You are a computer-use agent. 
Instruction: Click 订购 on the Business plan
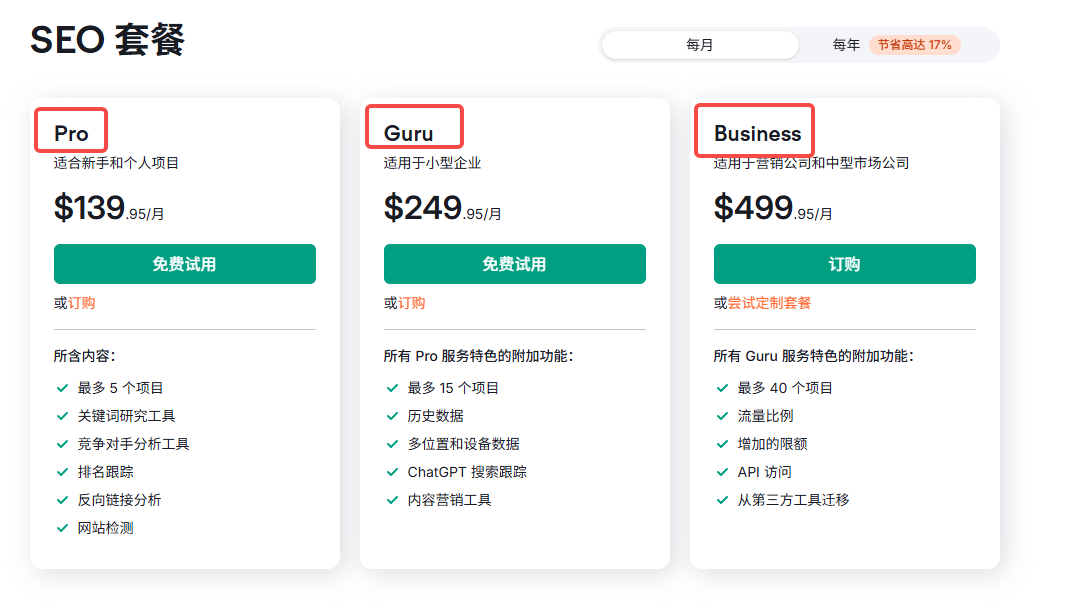[844, 263]
